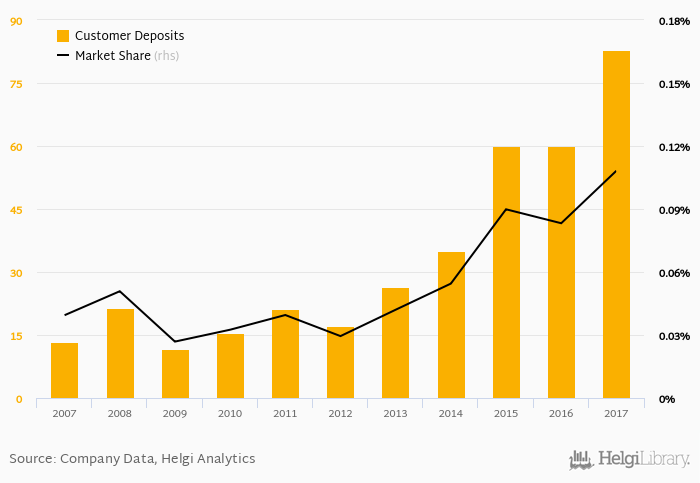The height and width of the screenshot is (483, 700).
Task: Open the HelgiLibrary watermark text link
Action: 643,460
